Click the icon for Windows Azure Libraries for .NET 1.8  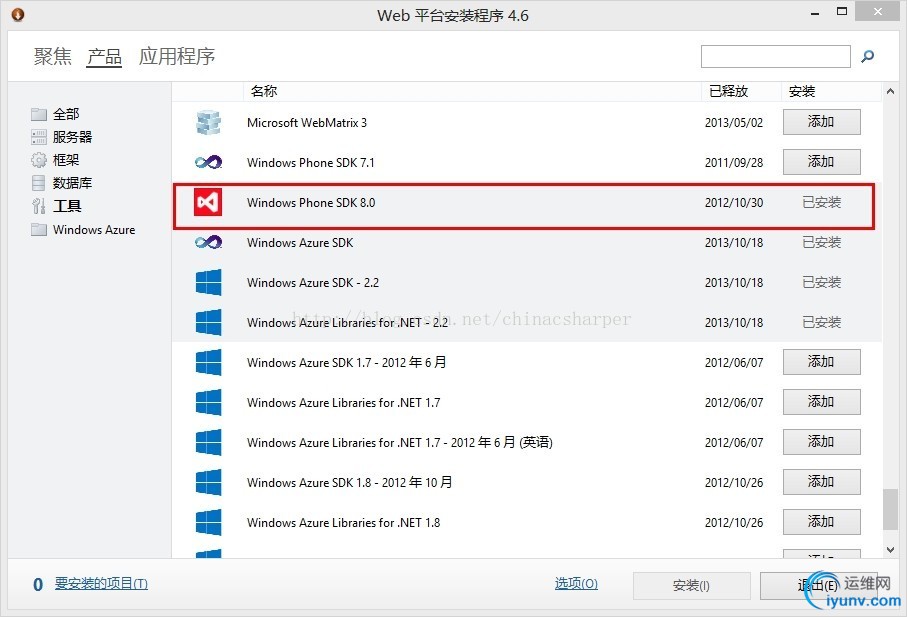[208, 522]
